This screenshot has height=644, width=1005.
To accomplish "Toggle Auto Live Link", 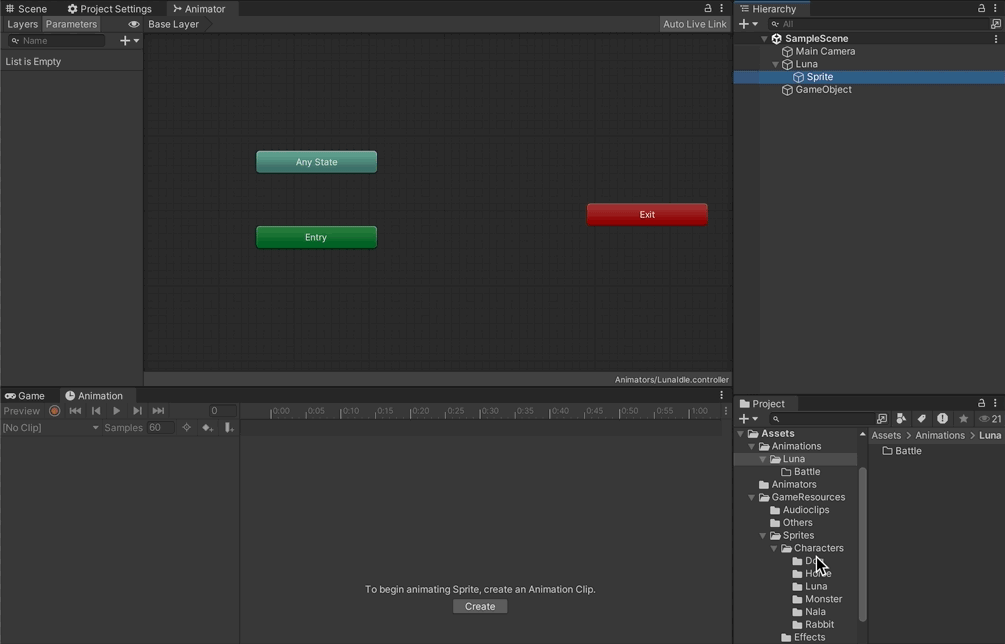I will [x=695, y=24].
